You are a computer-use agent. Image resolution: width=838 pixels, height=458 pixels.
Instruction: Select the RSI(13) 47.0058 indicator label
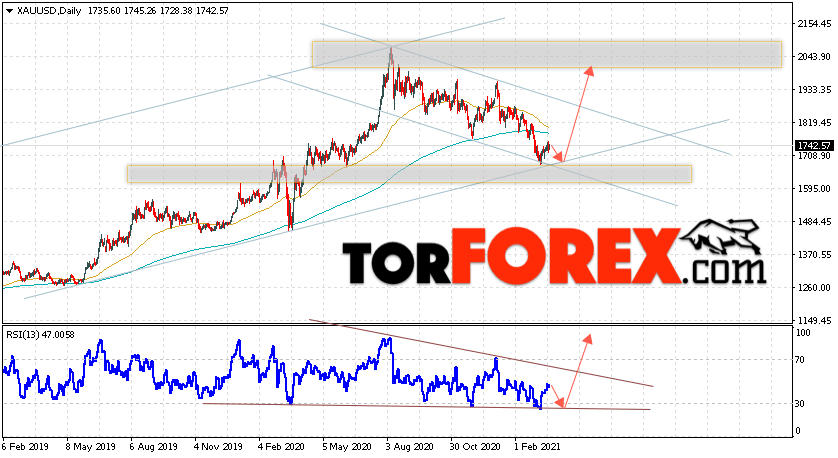tap(41, 335)
